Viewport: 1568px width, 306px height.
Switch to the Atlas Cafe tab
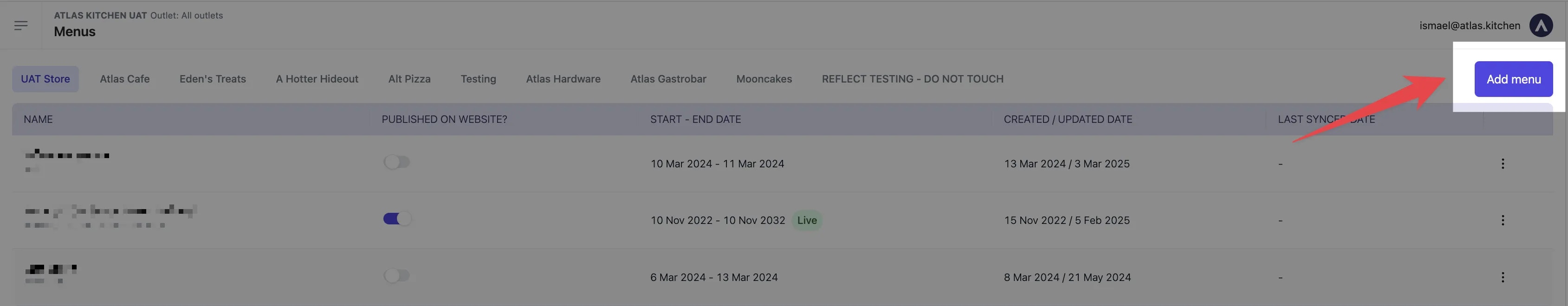[124, 78]
